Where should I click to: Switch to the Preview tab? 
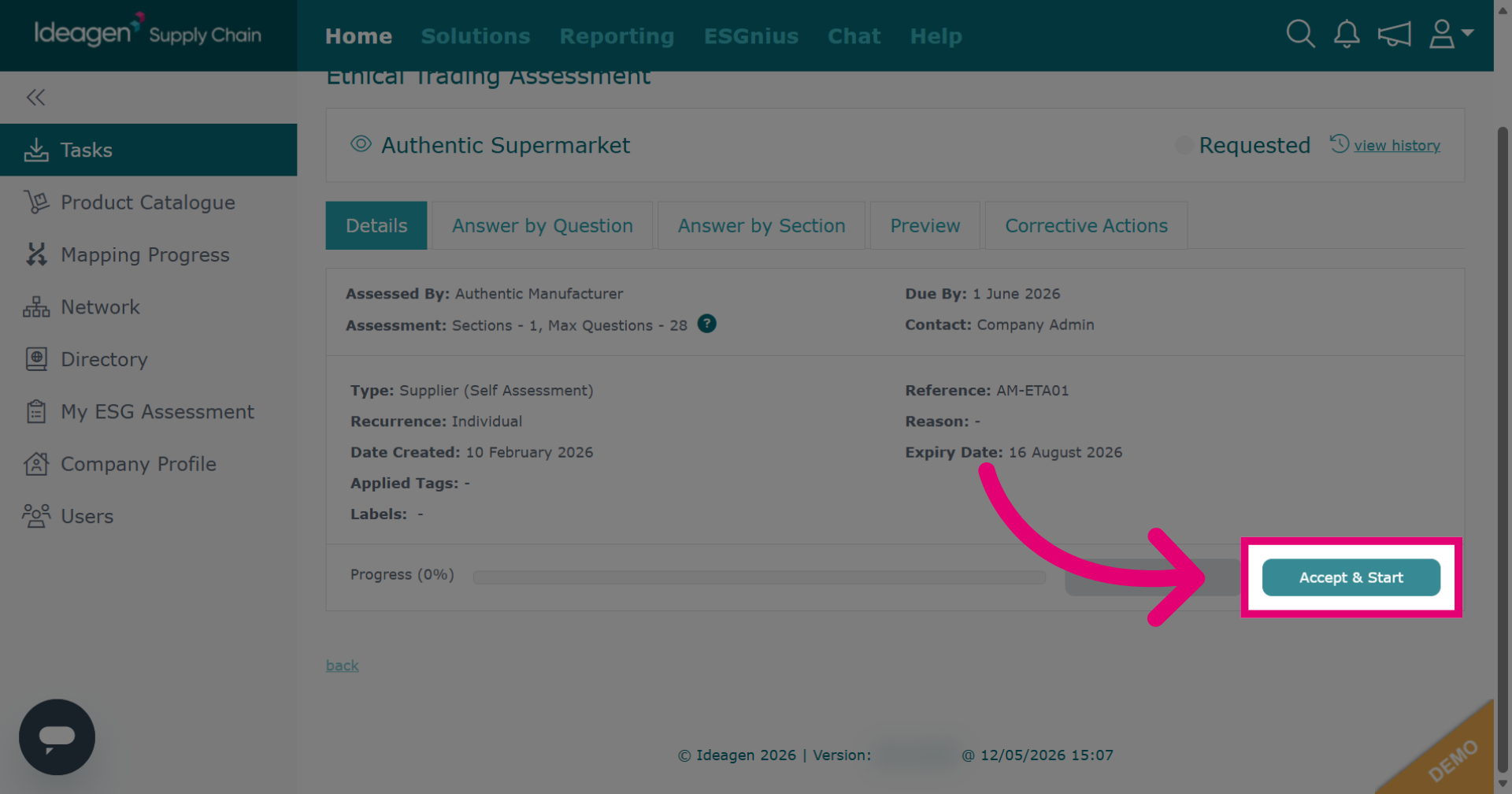pos(925,225)
